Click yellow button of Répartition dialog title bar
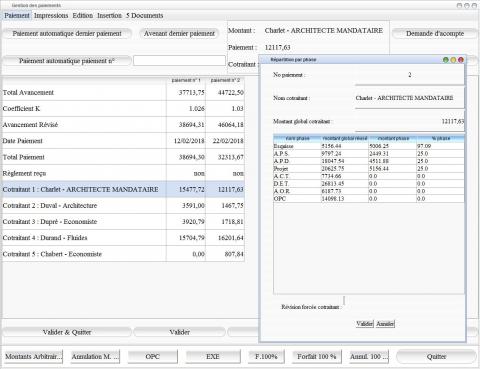 click(x=453, y=60)
